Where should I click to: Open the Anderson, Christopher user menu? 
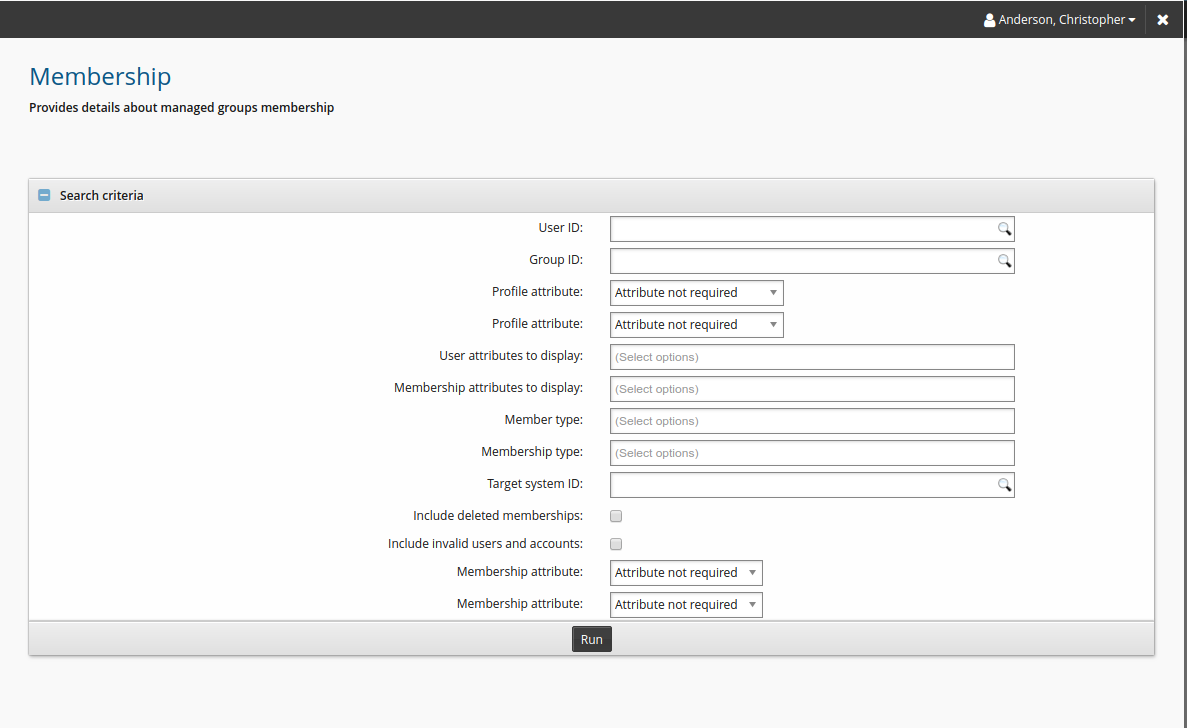1059,20
